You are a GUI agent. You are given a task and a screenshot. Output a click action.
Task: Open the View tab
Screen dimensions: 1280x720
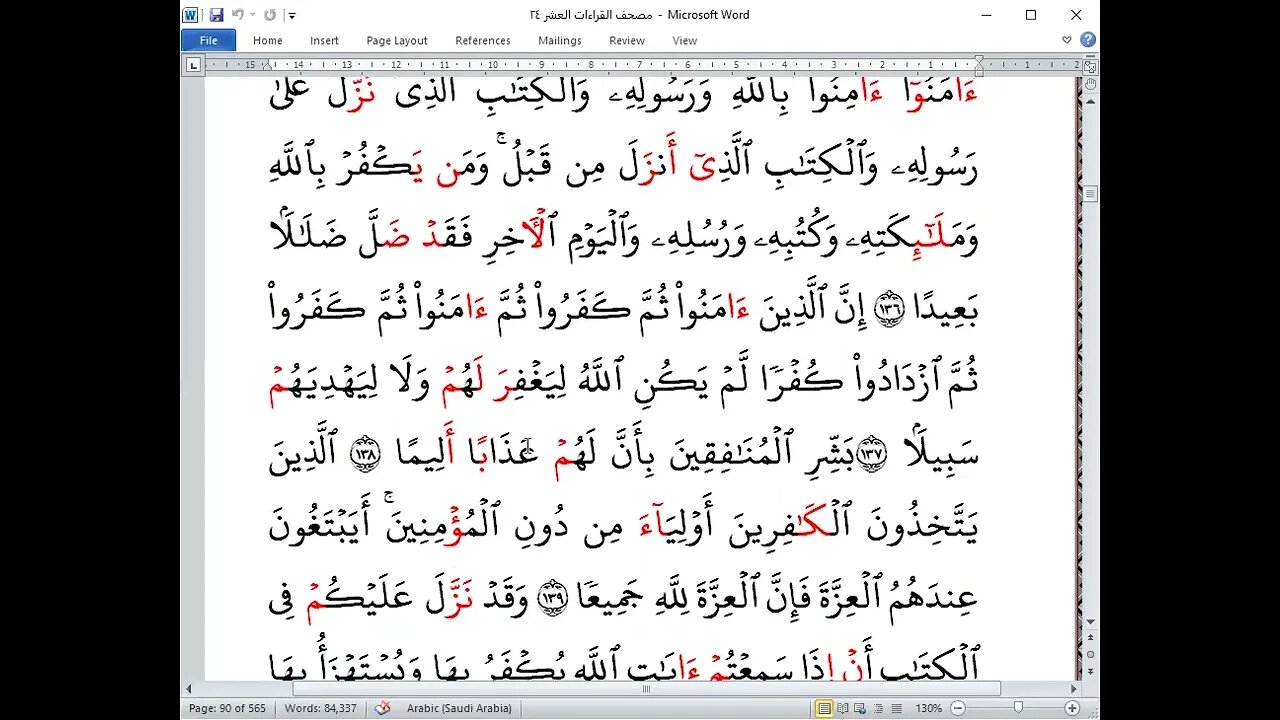pos(684,41)
